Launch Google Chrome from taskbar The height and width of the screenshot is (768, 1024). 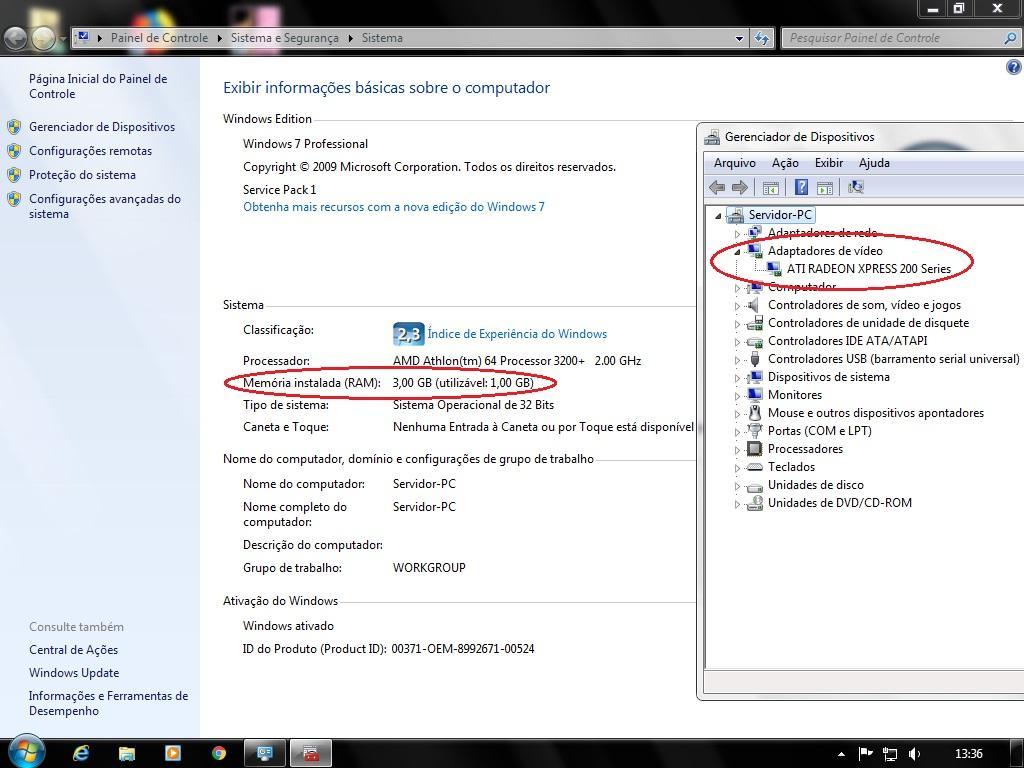coord(219,754)
